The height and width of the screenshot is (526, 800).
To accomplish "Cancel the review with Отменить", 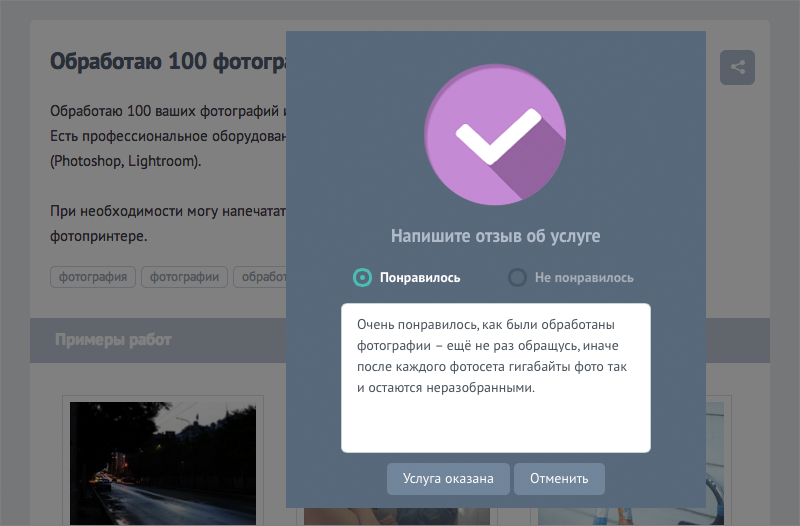I will (559, 479).
